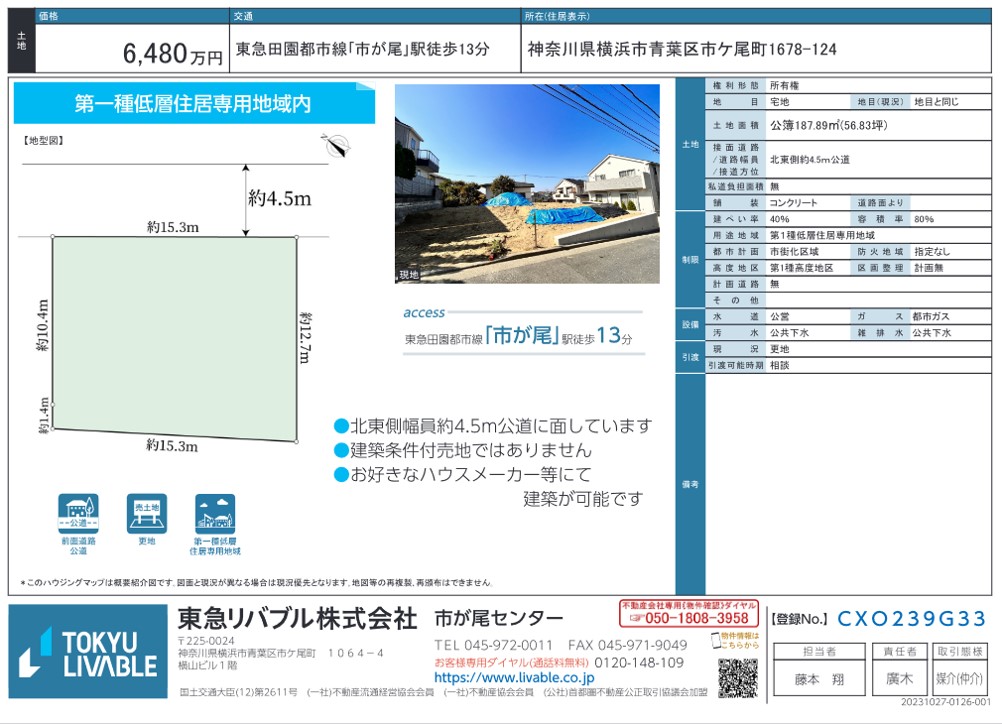Click the 前面道路 公道 house icon

click(78, 514)
